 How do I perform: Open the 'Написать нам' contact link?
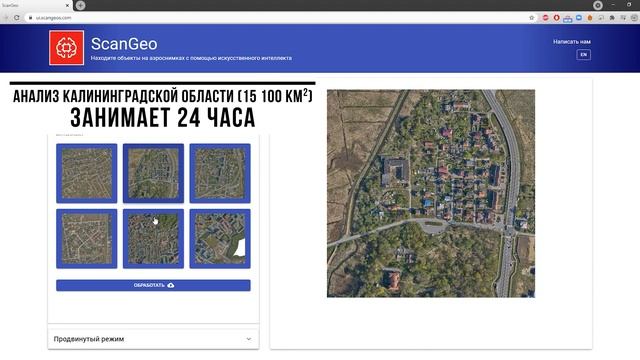pos(571,42)
